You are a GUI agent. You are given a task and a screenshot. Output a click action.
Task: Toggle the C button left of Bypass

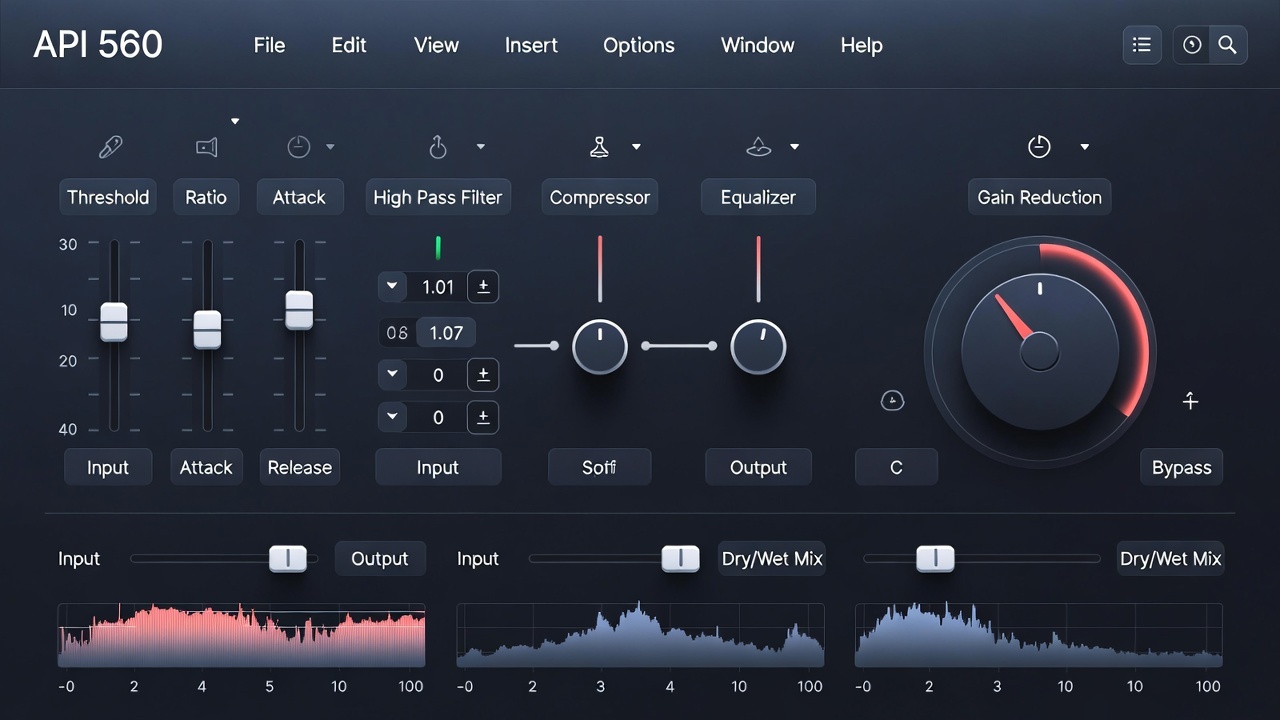896,467
